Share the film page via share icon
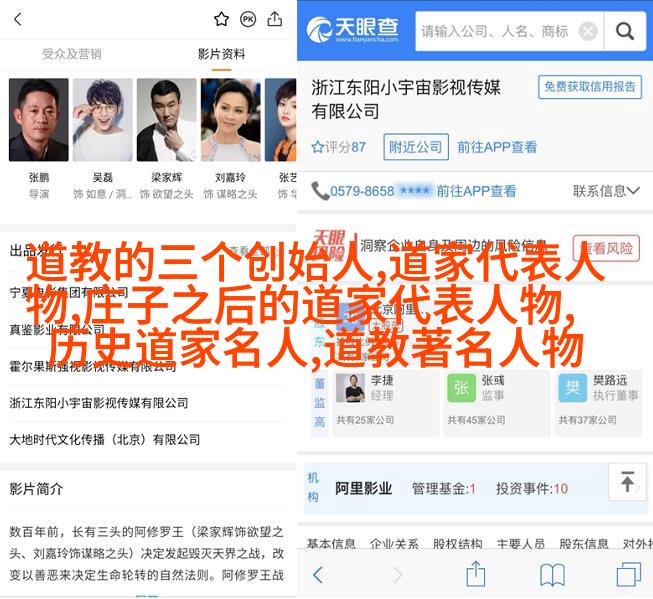 click(274, 19)
